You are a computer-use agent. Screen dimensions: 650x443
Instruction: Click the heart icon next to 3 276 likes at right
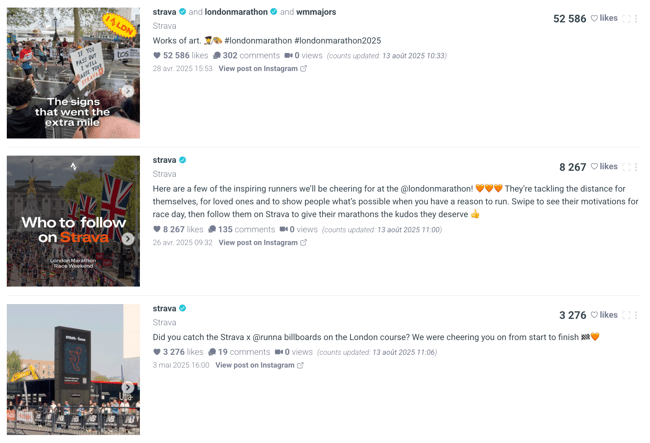pyautogui.click(x=594, y=315)
